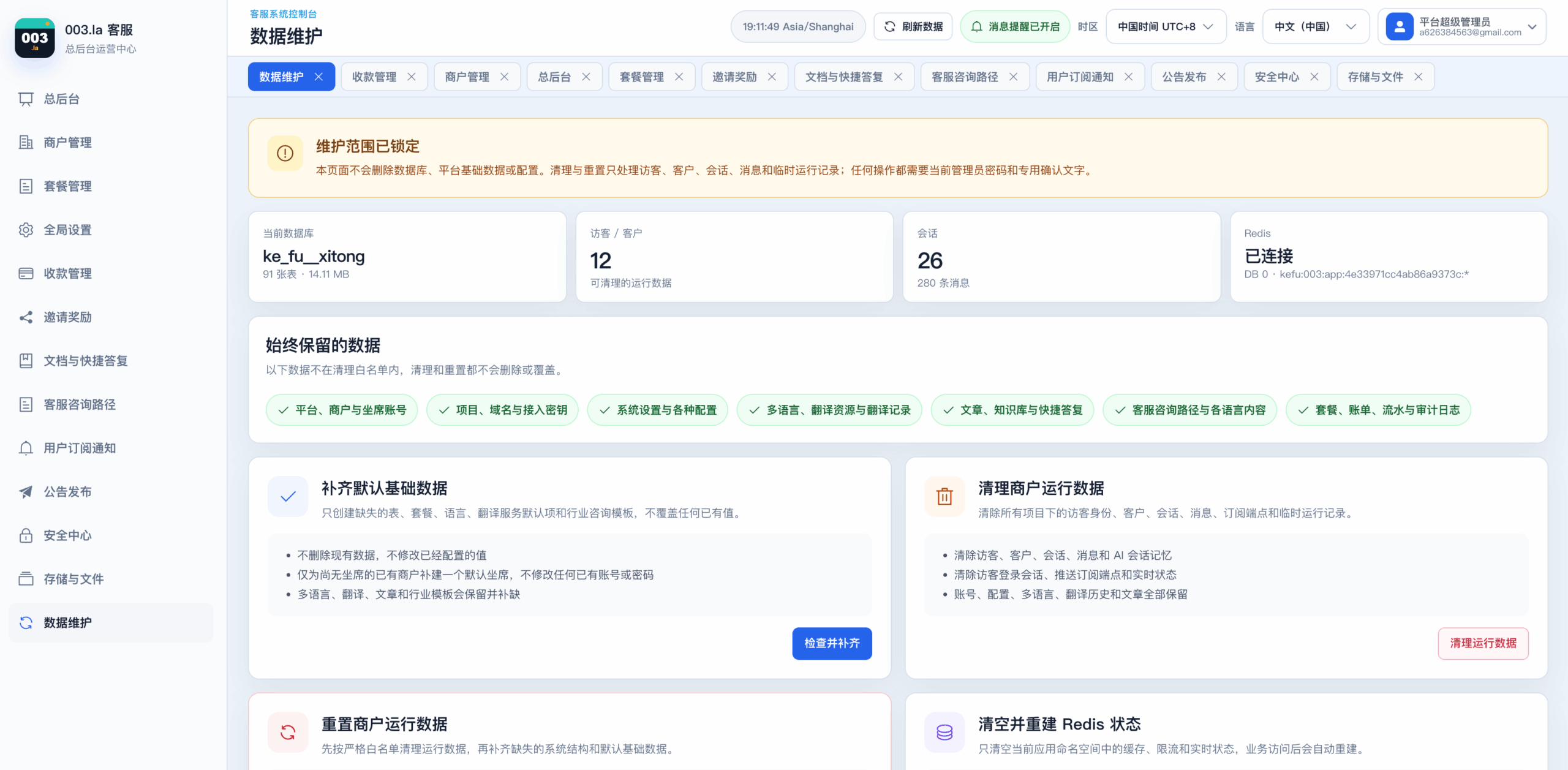
Task: Click the 280 条消息 text
Action: pos(943,283)
